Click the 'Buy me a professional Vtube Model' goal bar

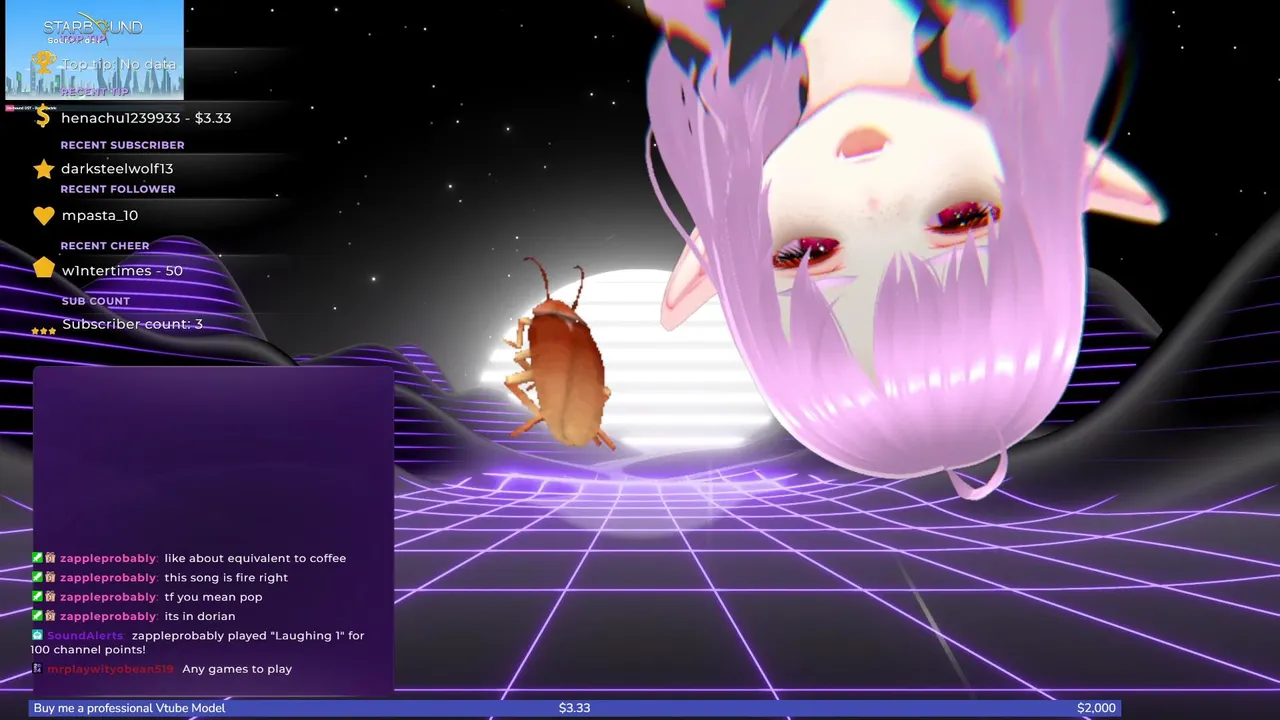(575, 708)
